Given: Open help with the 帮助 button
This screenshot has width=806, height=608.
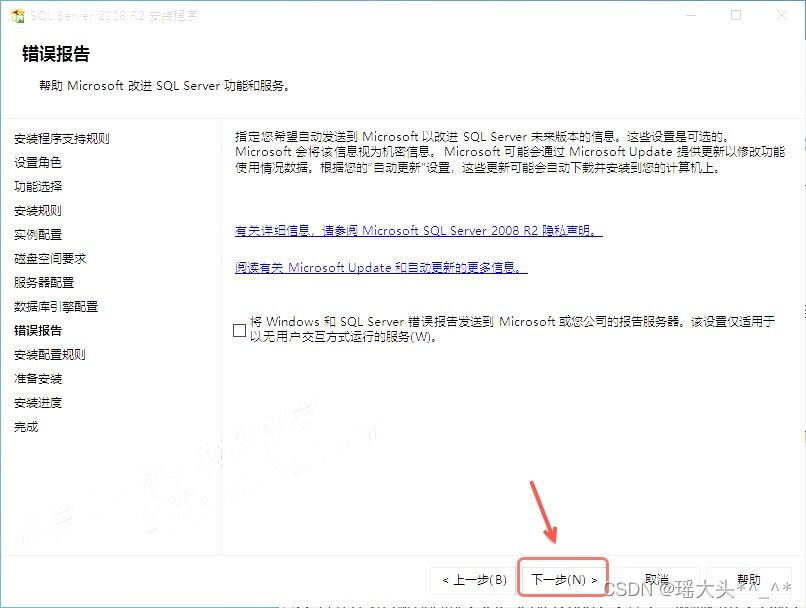Looking at the screenshot, I should [x=748, y=580].
